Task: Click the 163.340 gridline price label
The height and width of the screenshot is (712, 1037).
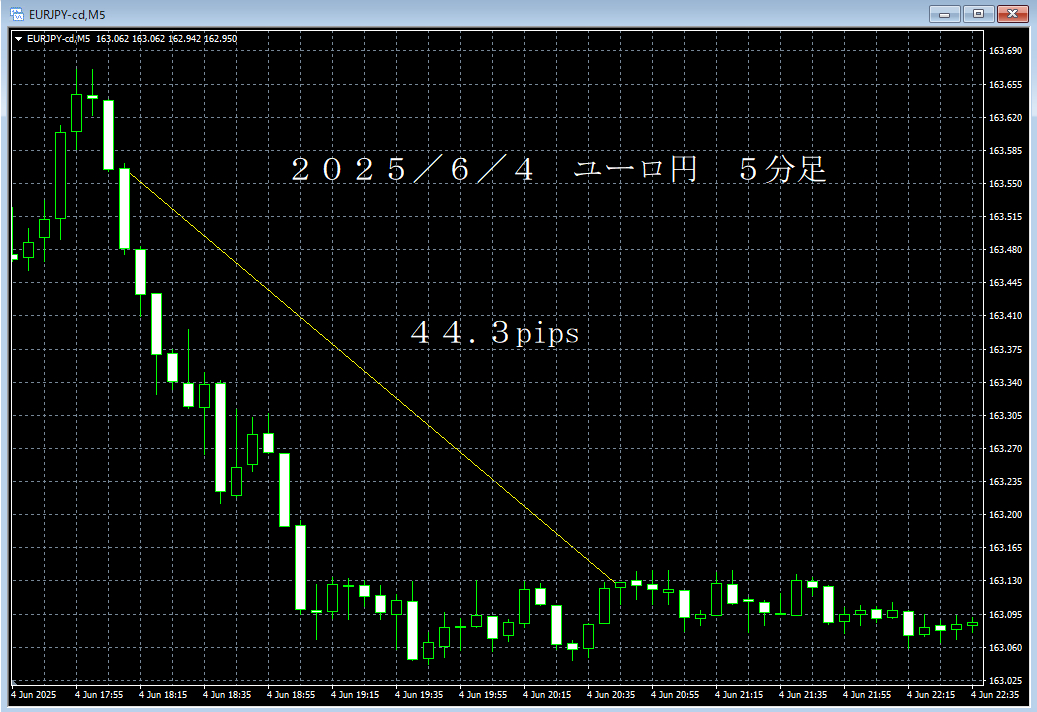Action: coord(1006,382)
